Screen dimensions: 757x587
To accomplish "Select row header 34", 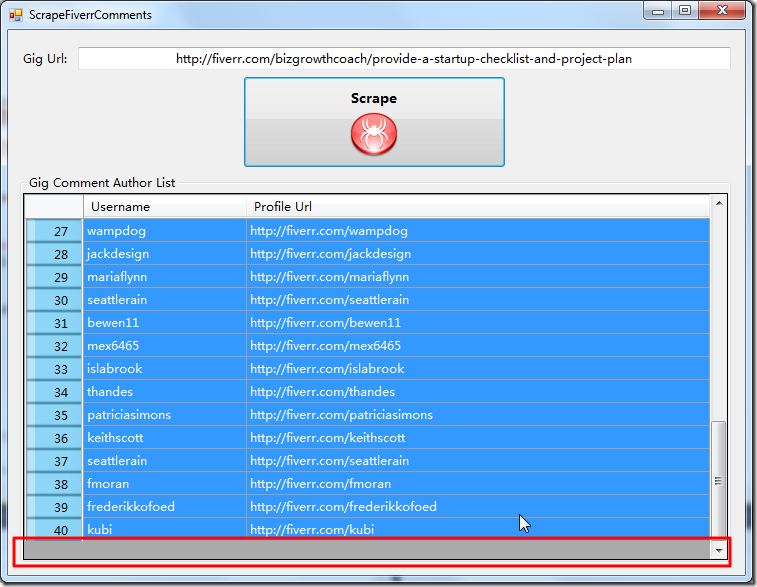I will (54, 392).
